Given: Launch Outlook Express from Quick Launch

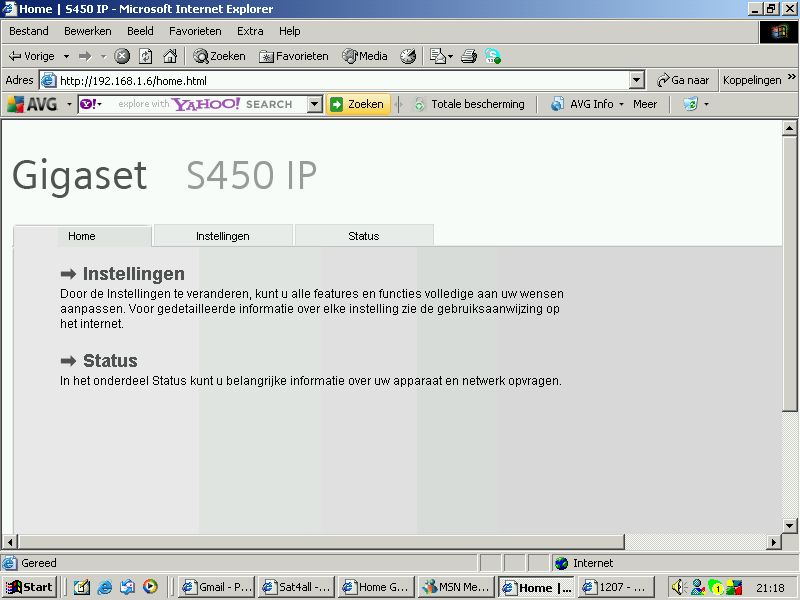Looking at the screenshot, I should pos(127,587).
